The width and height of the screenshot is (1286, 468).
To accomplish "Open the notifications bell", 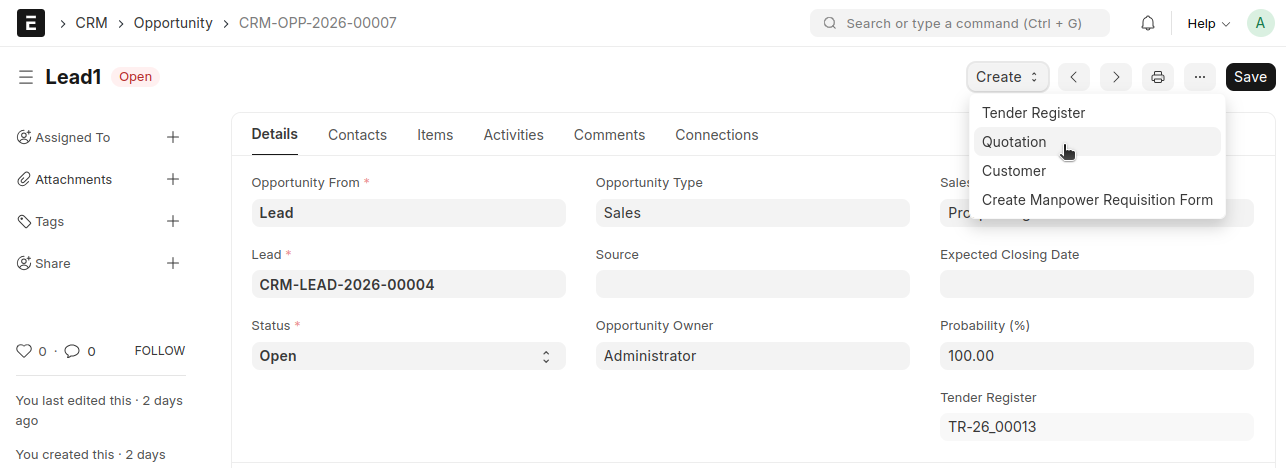I will [x=1148, y=23].
